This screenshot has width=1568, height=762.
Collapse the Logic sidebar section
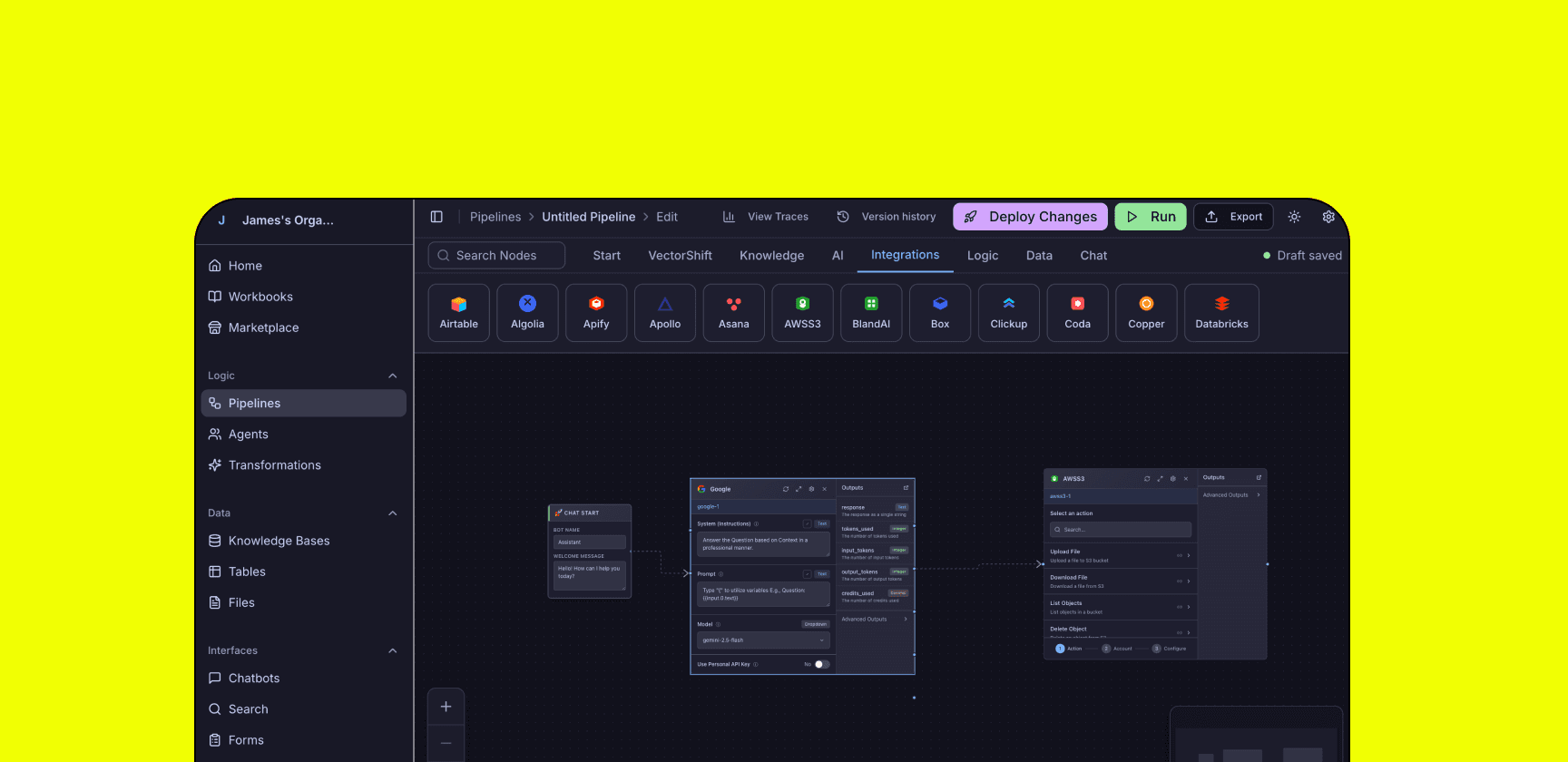coord(393,376)
